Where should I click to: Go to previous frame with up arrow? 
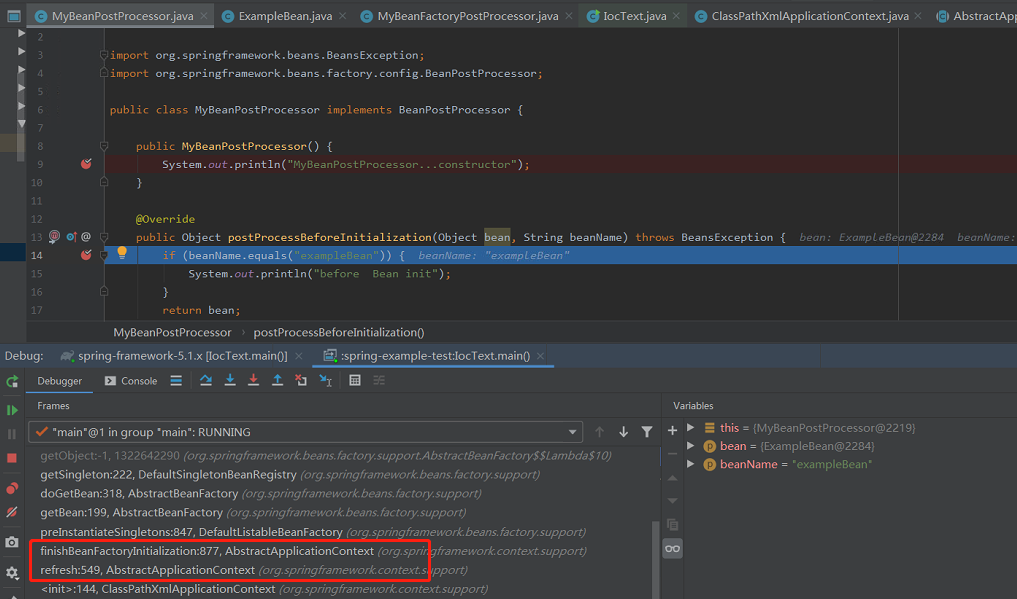tap(599, 432)
